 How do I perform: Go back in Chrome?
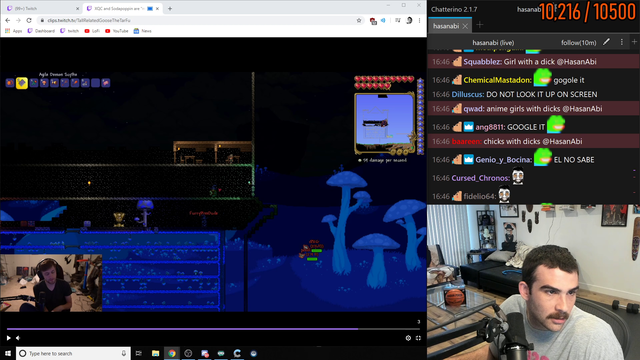click(x=8, y=20)
